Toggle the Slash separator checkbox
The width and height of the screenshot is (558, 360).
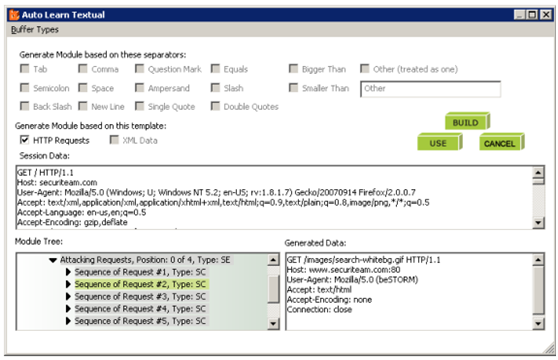pos(215,88)
